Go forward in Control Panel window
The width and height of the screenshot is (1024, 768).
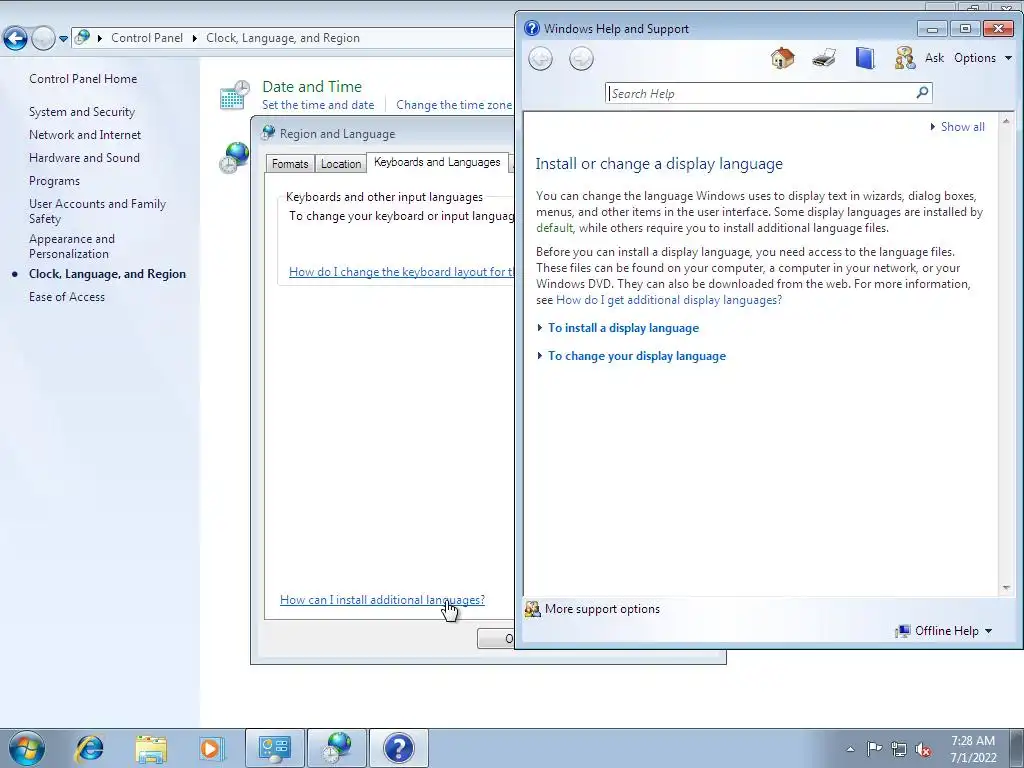click(43, 39)
